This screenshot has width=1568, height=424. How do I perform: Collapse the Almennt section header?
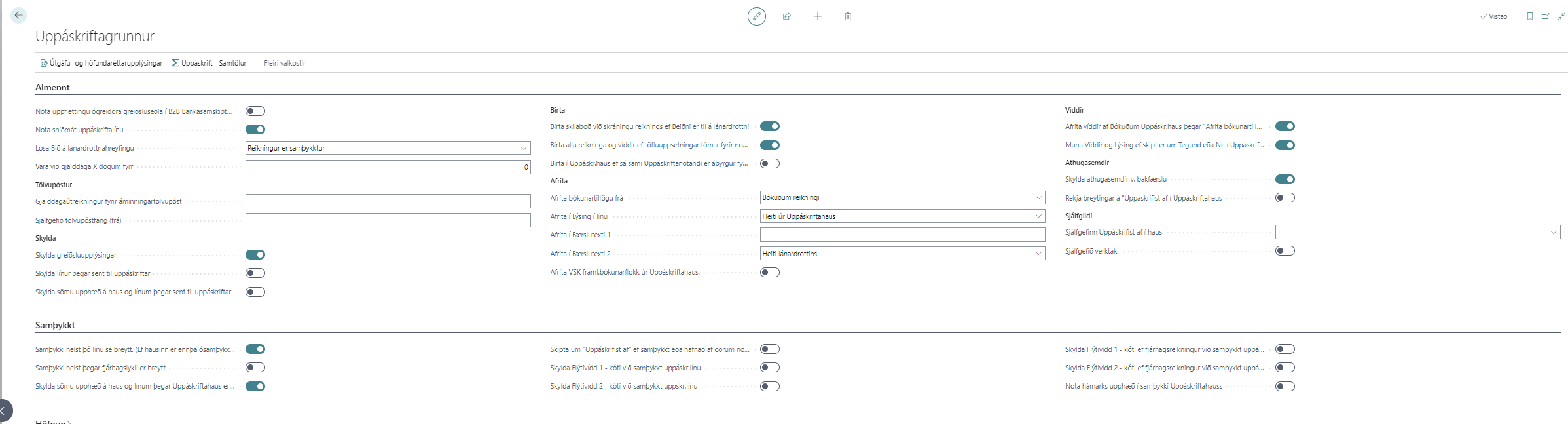tap(52, 87)
